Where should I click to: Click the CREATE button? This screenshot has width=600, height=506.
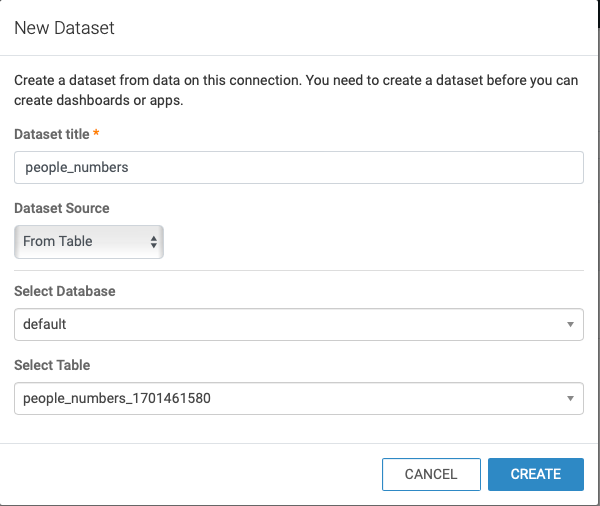(536, 474)
